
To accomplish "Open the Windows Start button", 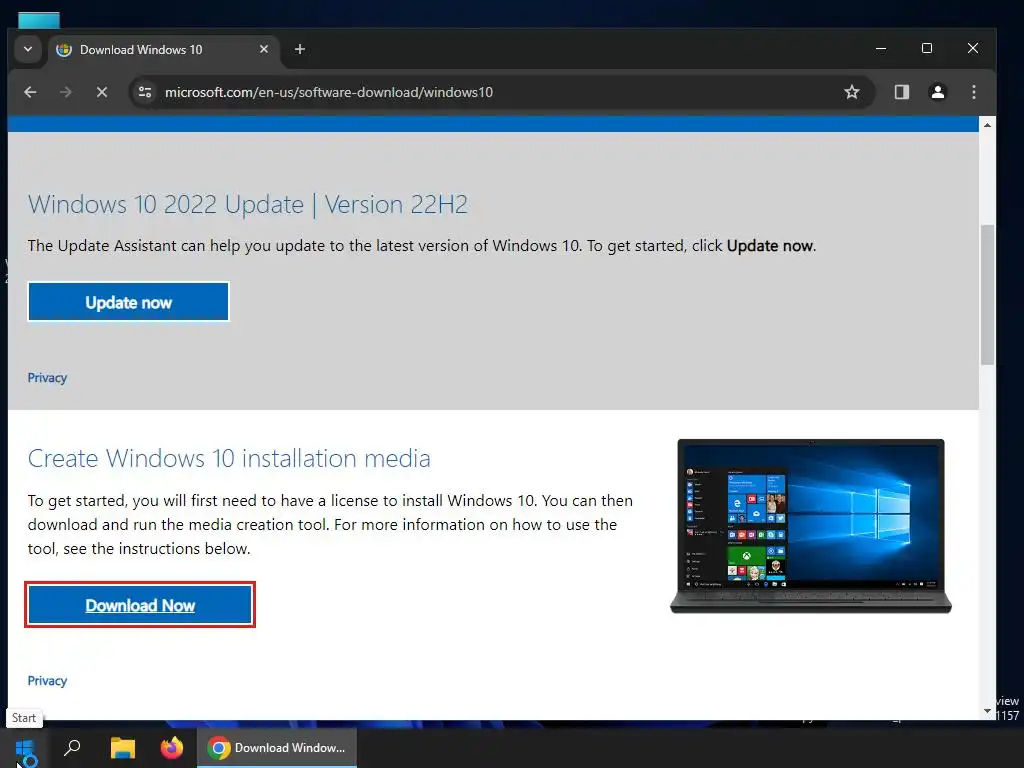I will 25,748.
